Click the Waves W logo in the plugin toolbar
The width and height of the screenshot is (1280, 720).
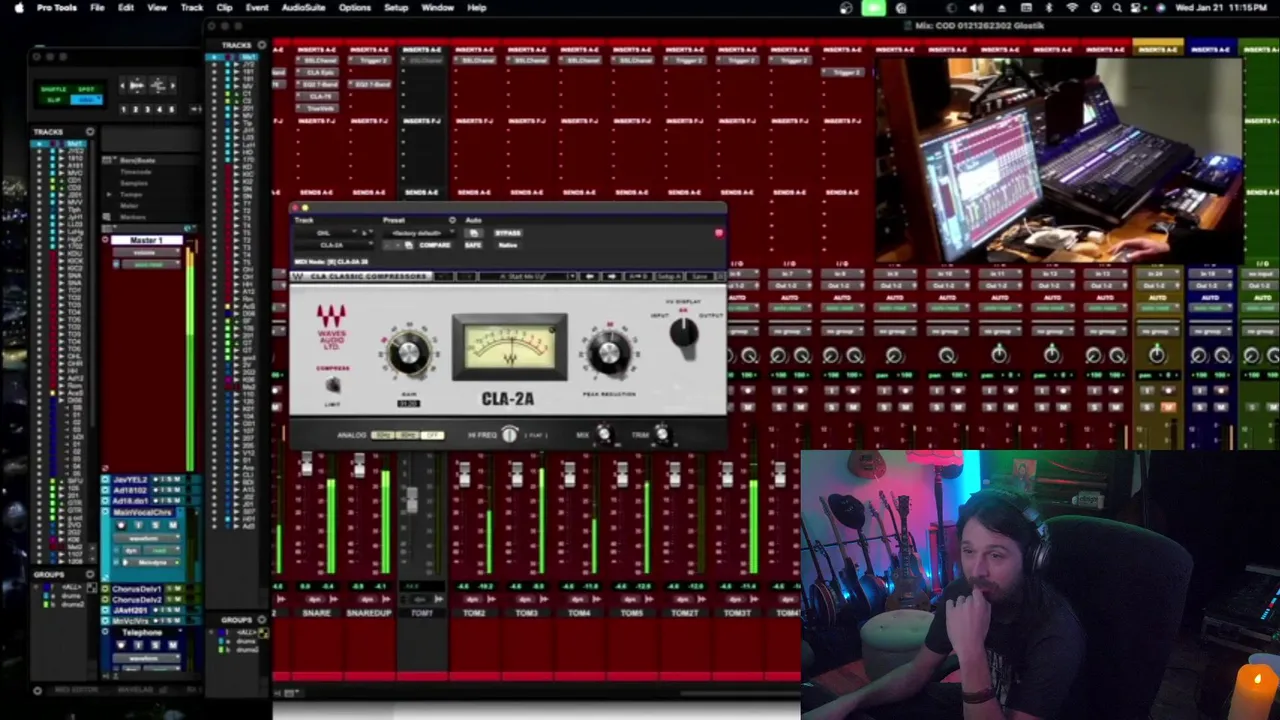(x=298, y=276)
